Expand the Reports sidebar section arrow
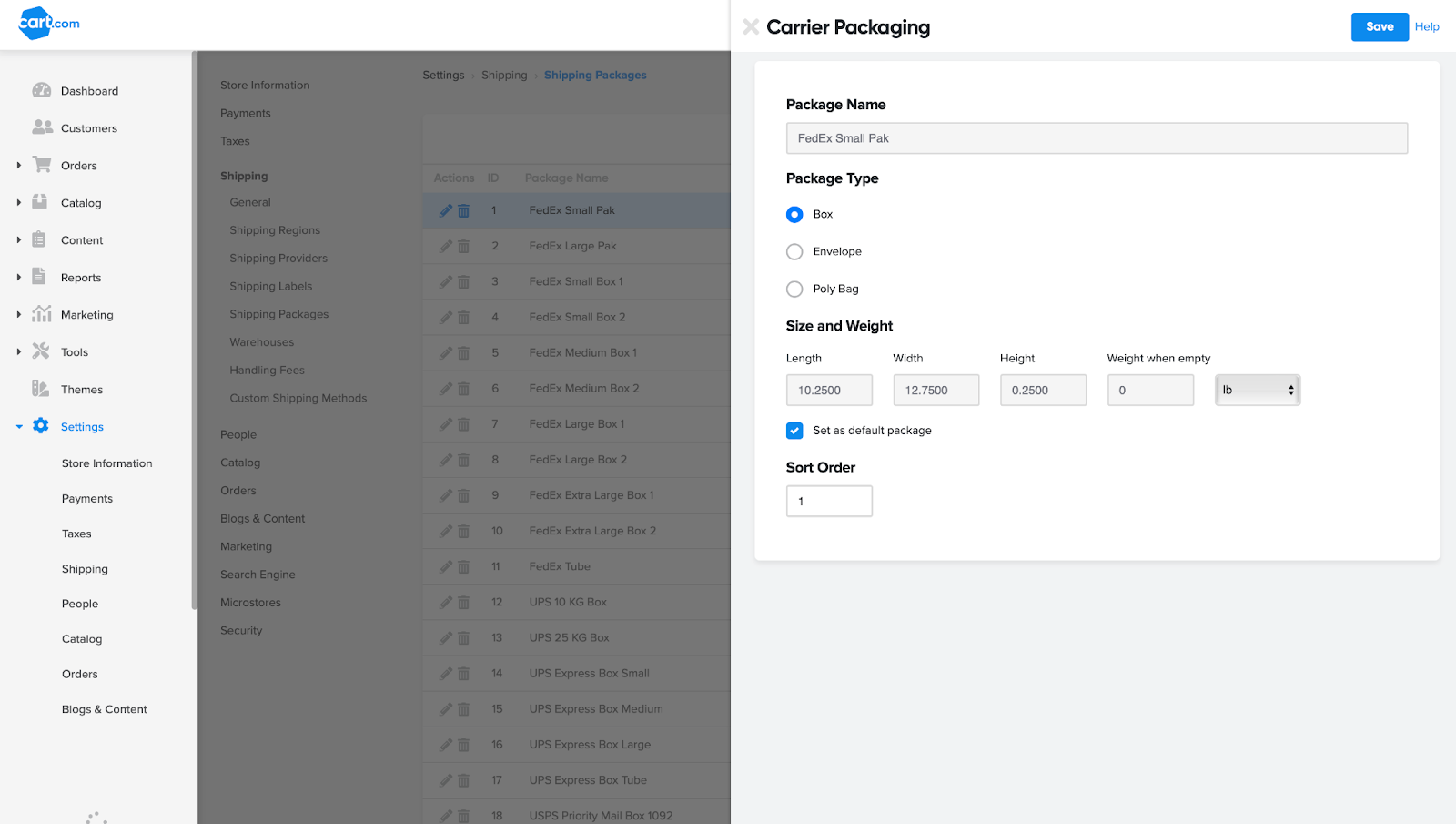 tap(18, 277)
